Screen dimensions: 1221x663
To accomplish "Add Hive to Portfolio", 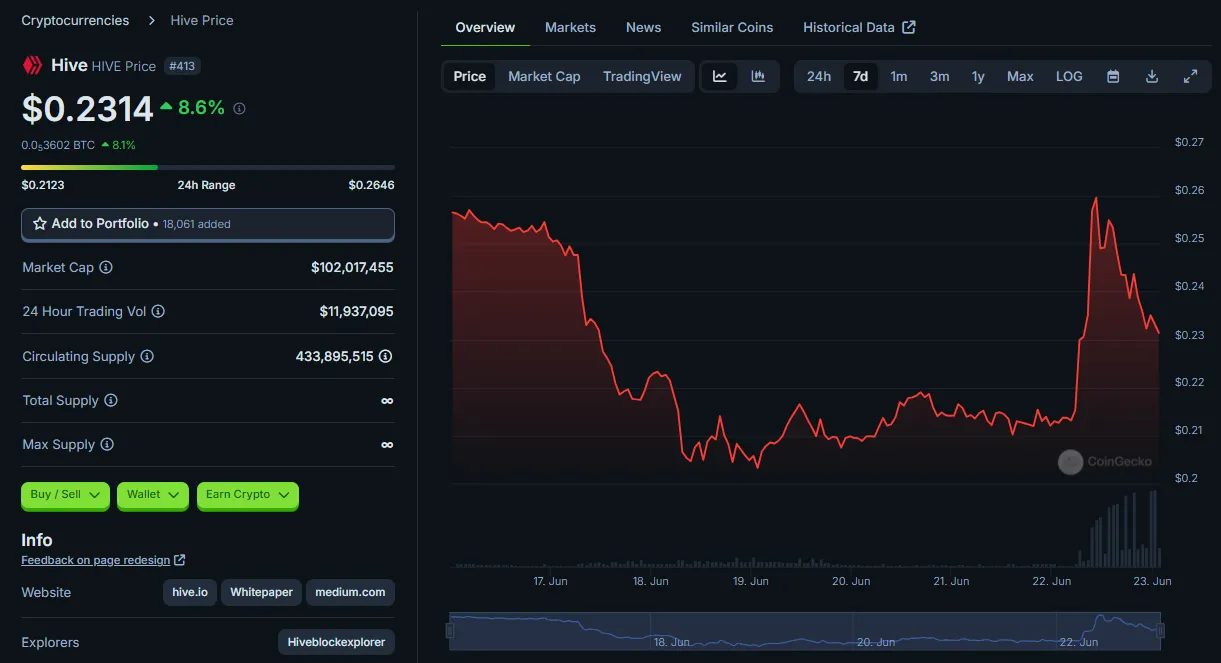I will [208, 224].
